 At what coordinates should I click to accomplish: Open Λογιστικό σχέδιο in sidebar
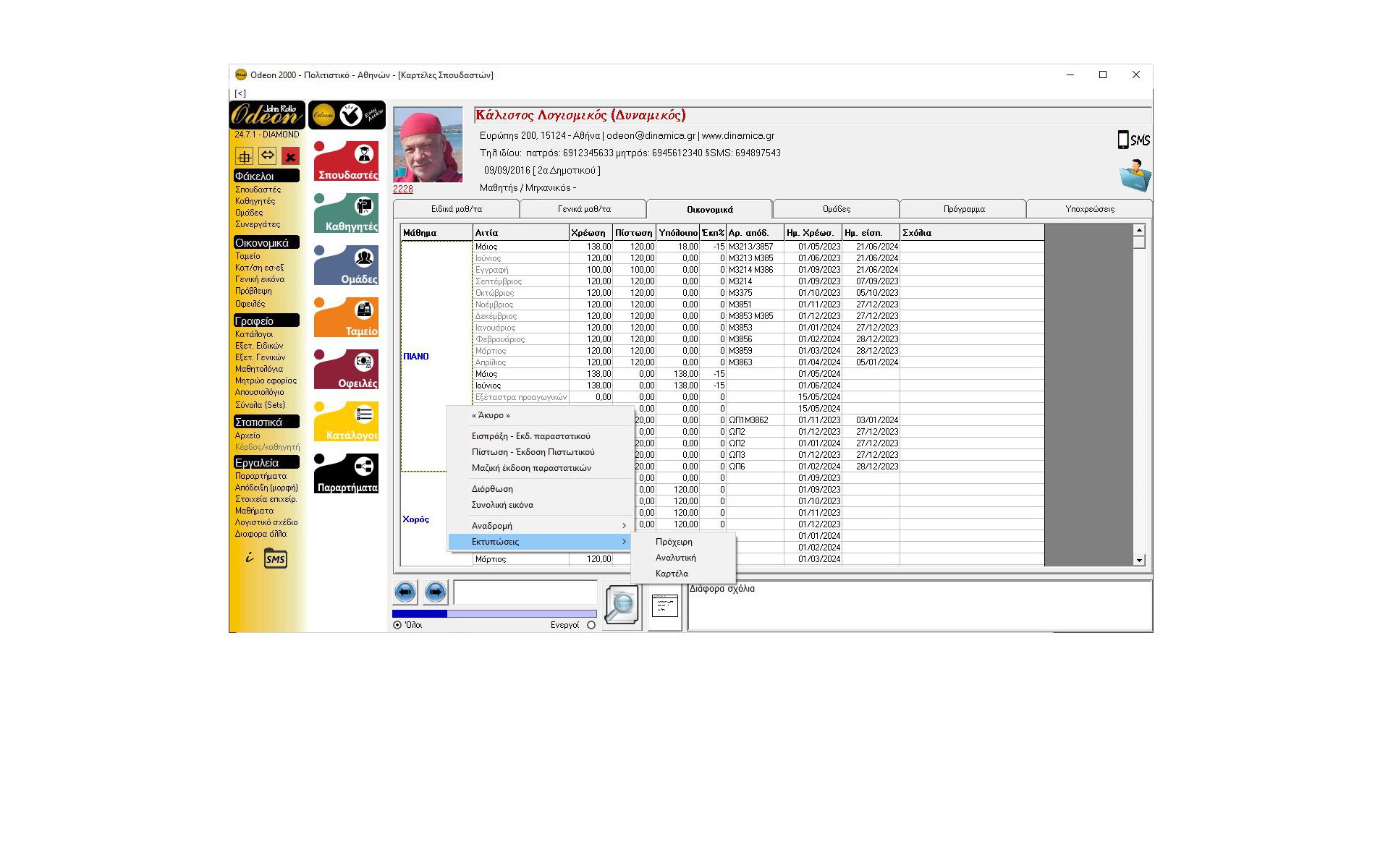266,522
